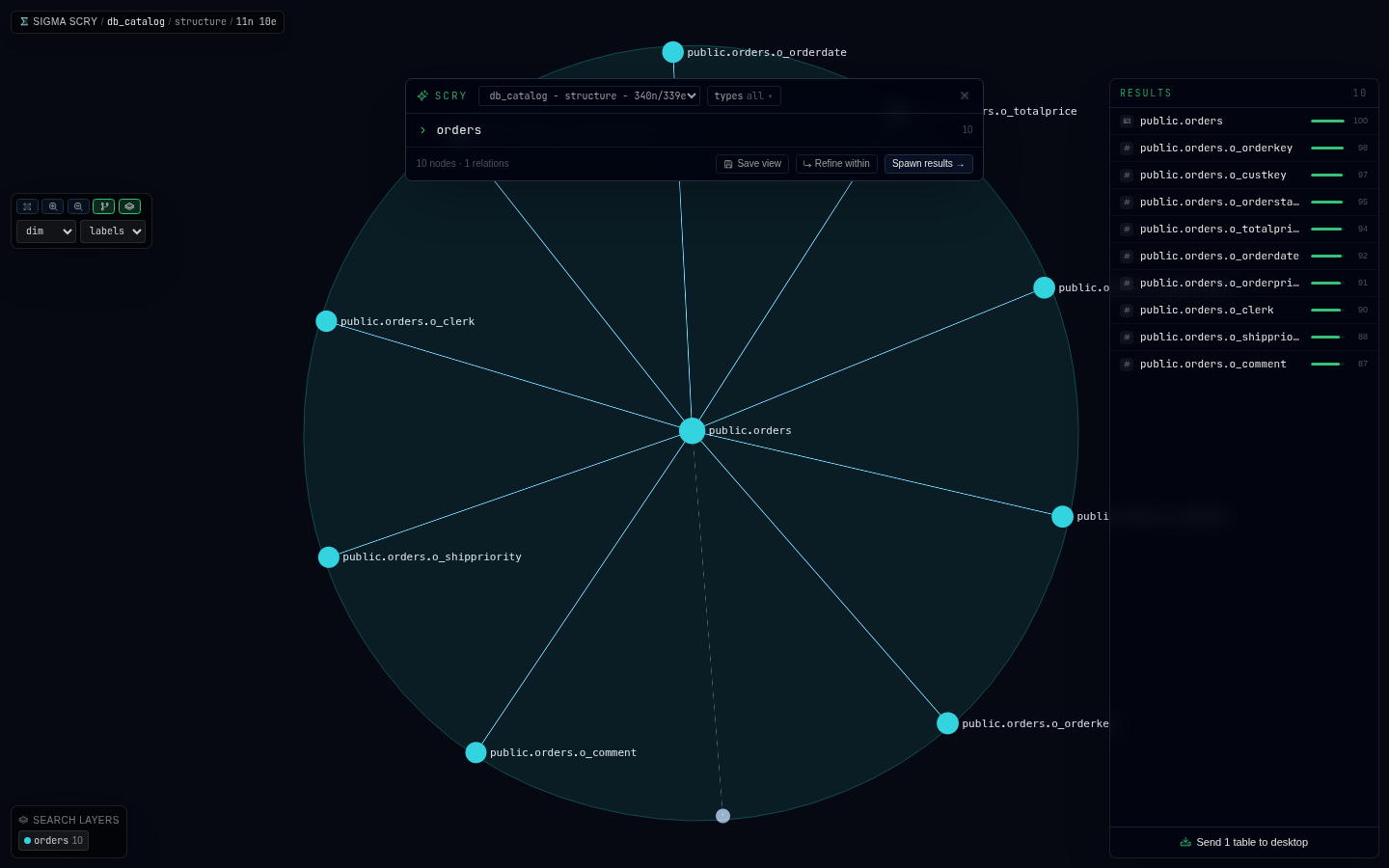Open the labels dropdown
Screen dimensions: 1389x868
coord(113,231)
